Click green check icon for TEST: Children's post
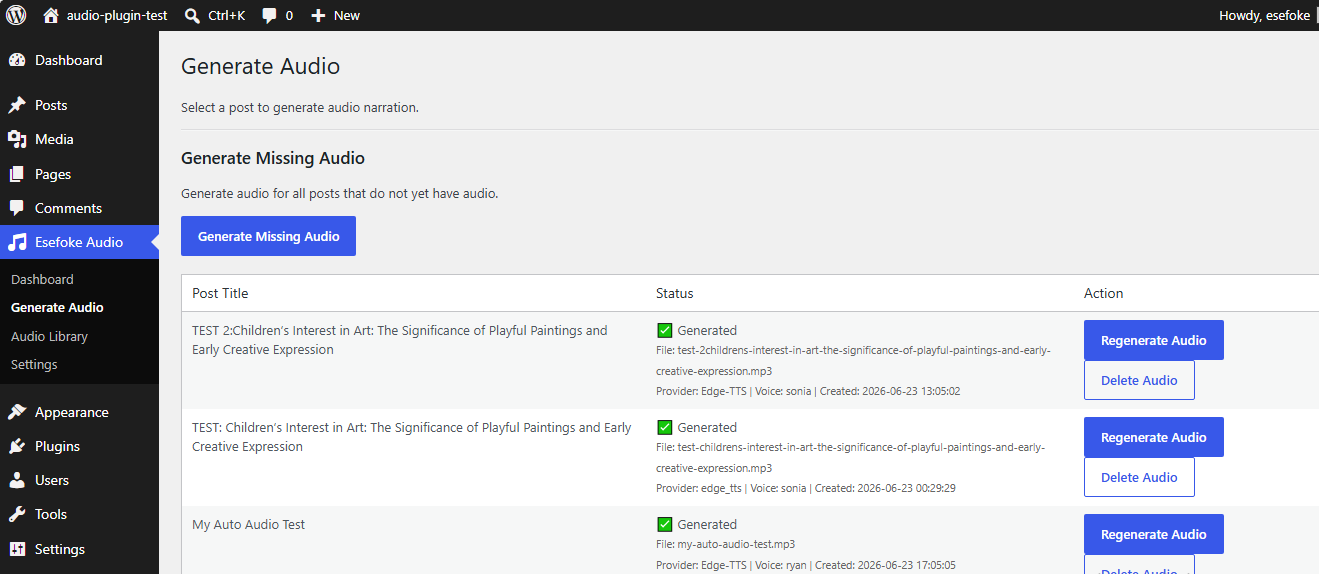1319x574 pixels. pyautogui.click(x=664, y=427)
